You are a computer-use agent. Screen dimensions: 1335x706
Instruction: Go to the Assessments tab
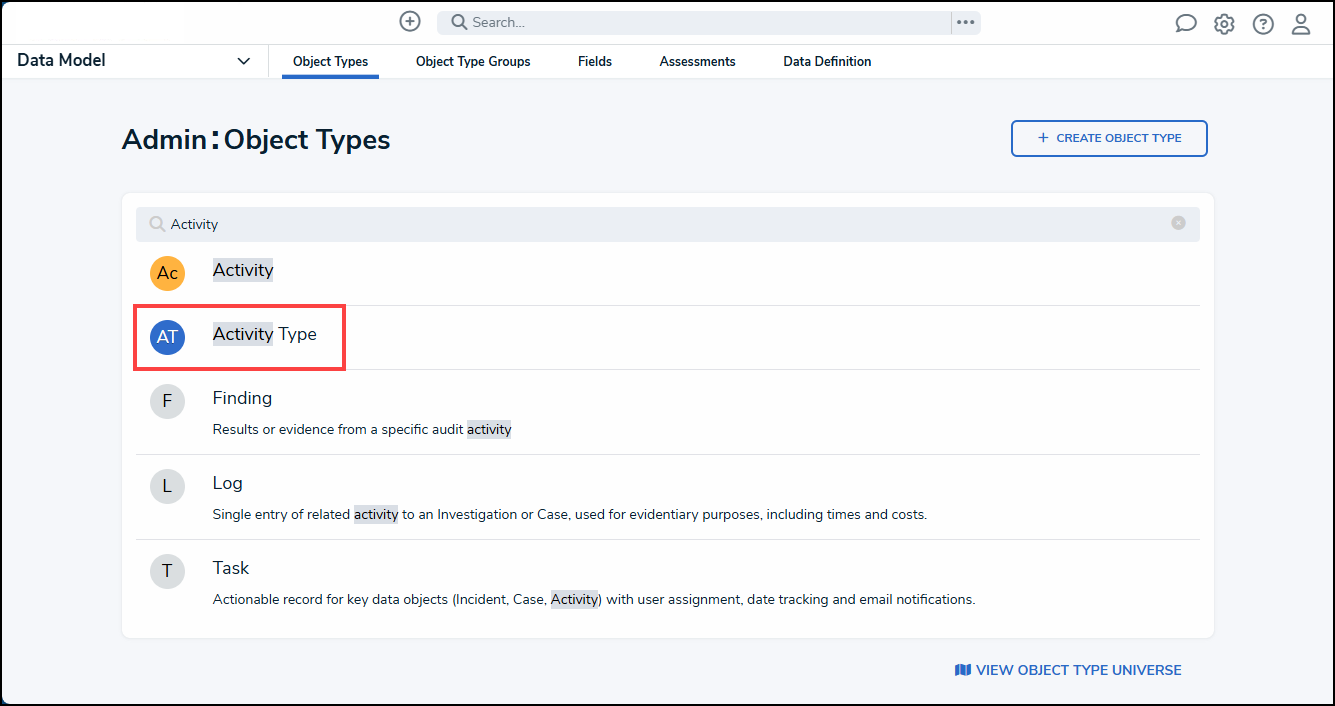click(697, 61)
